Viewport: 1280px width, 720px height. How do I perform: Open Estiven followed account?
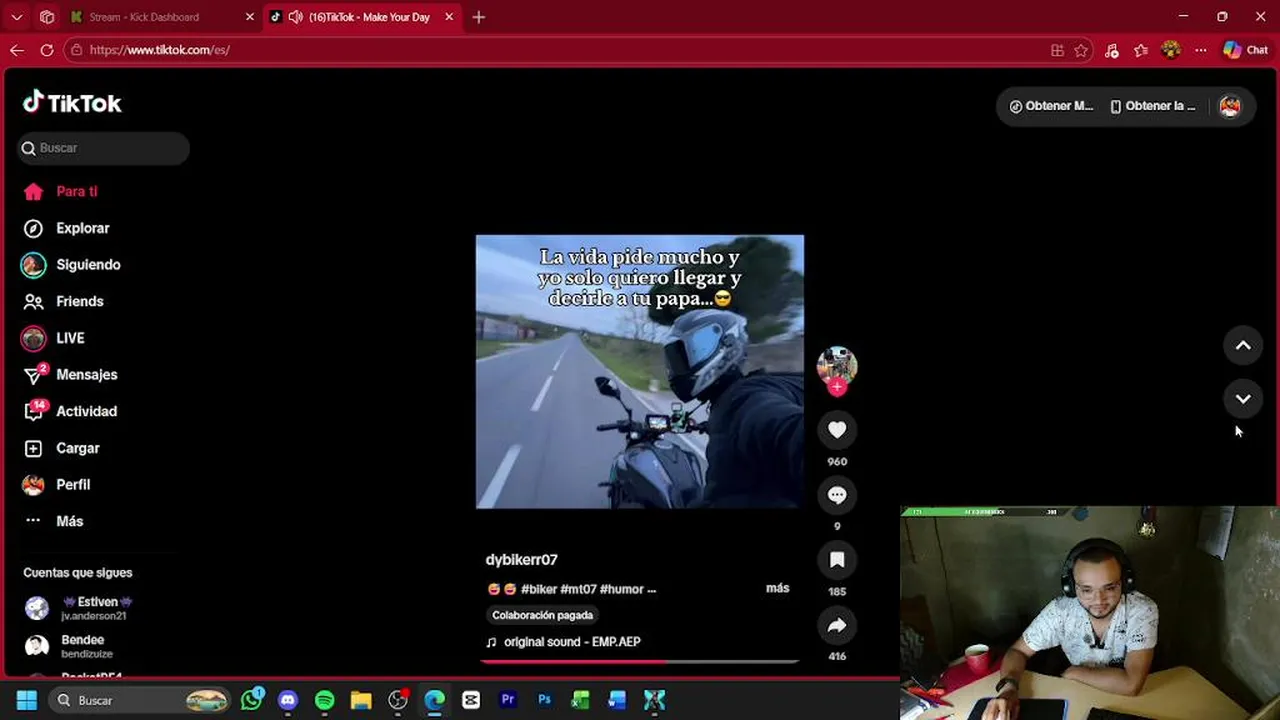tap(97, 608)
